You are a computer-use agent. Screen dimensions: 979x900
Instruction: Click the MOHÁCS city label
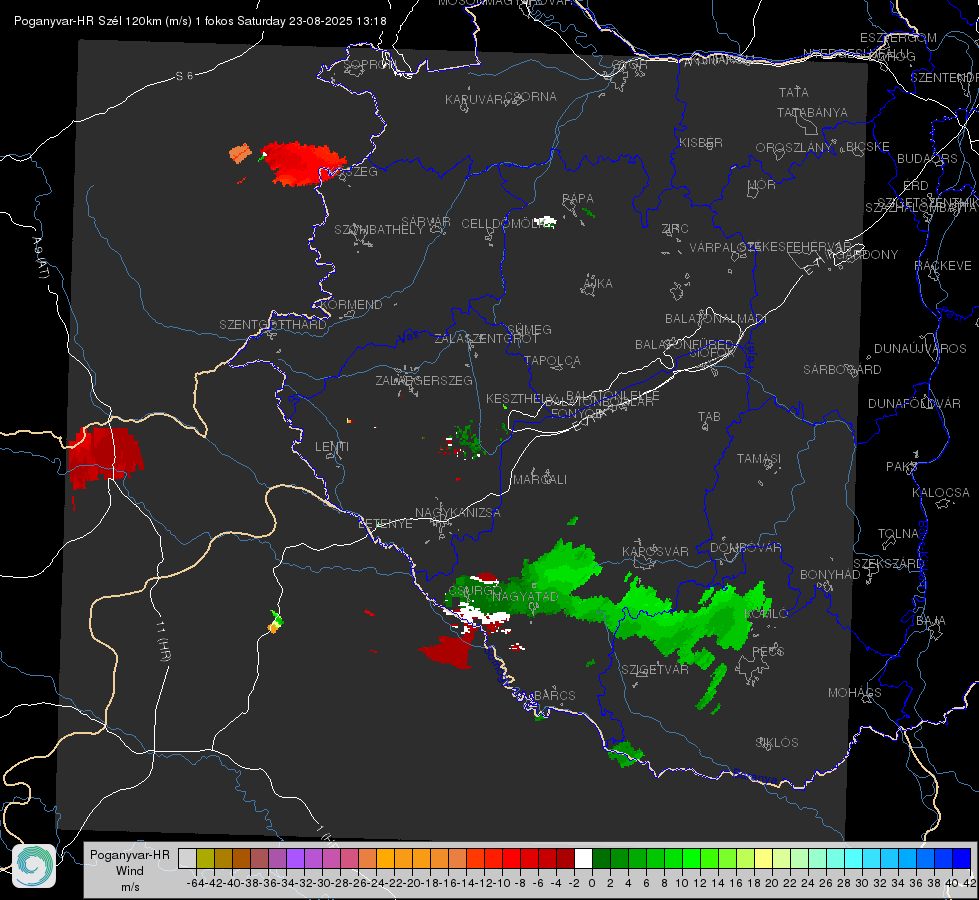coord(854,693)
